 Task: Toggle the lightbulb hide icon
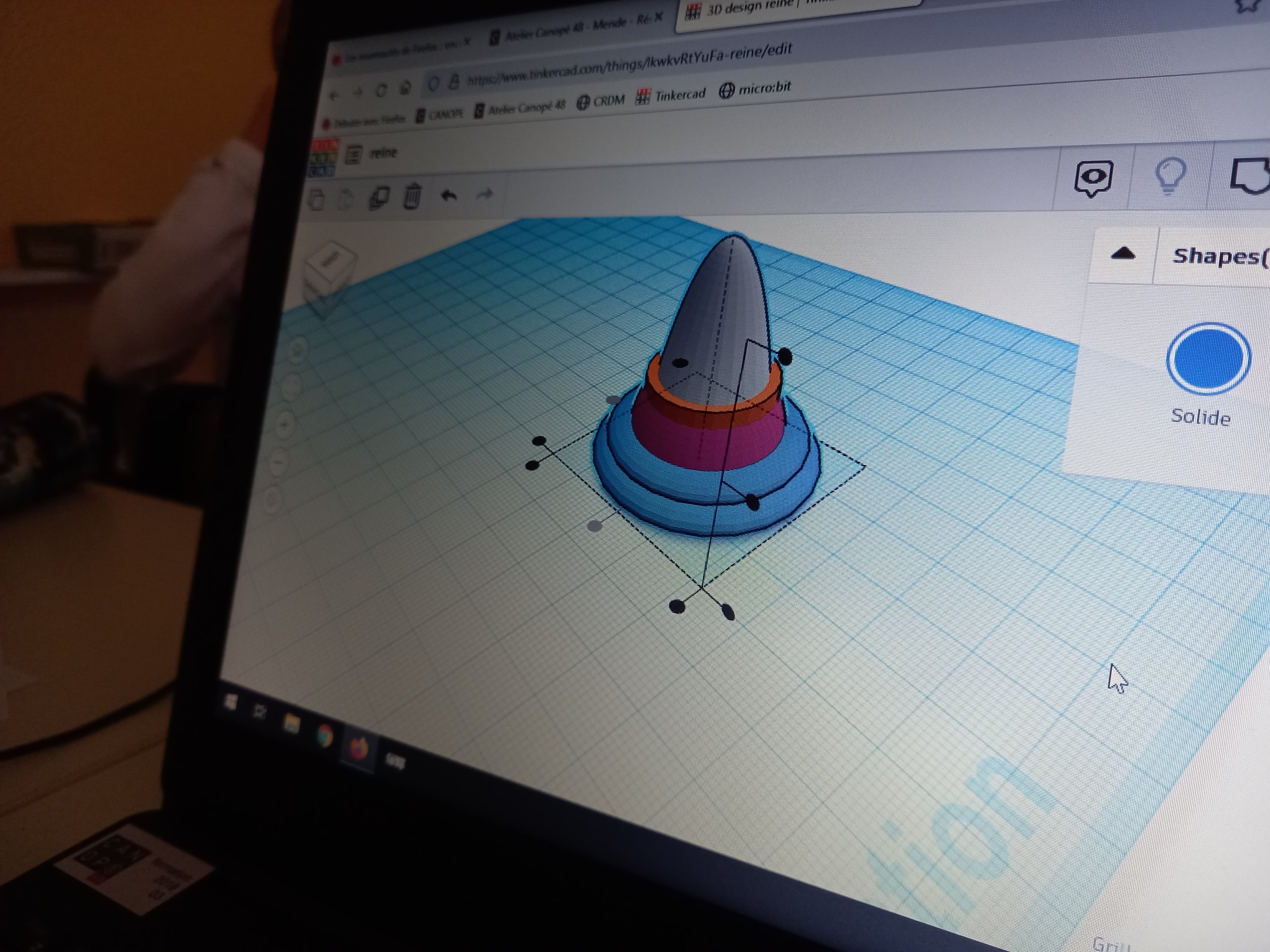(x=1170, y=175)
